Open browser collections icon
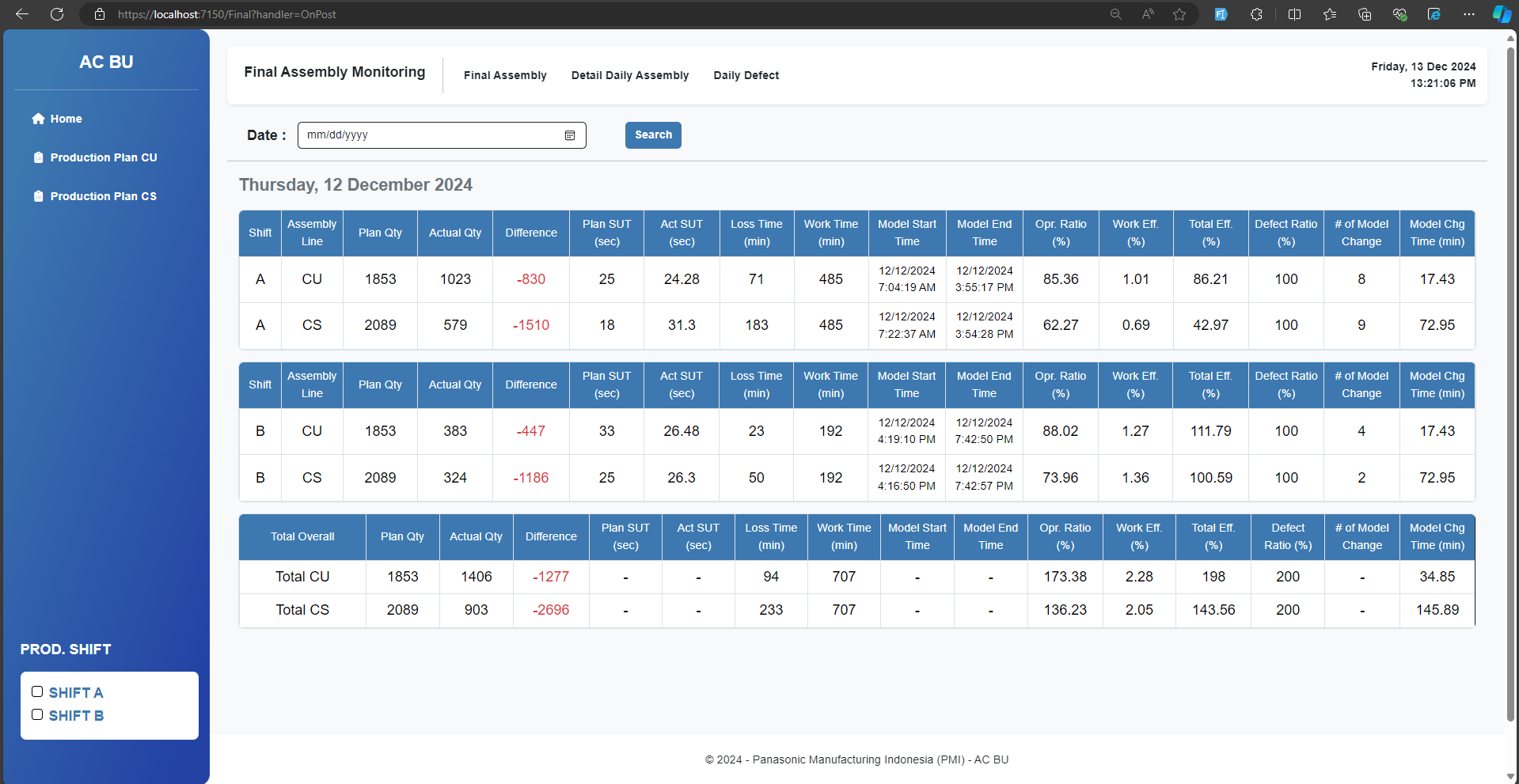Screen dimensions: 1519x784 pyautogui.click(x=1365, y=14)
